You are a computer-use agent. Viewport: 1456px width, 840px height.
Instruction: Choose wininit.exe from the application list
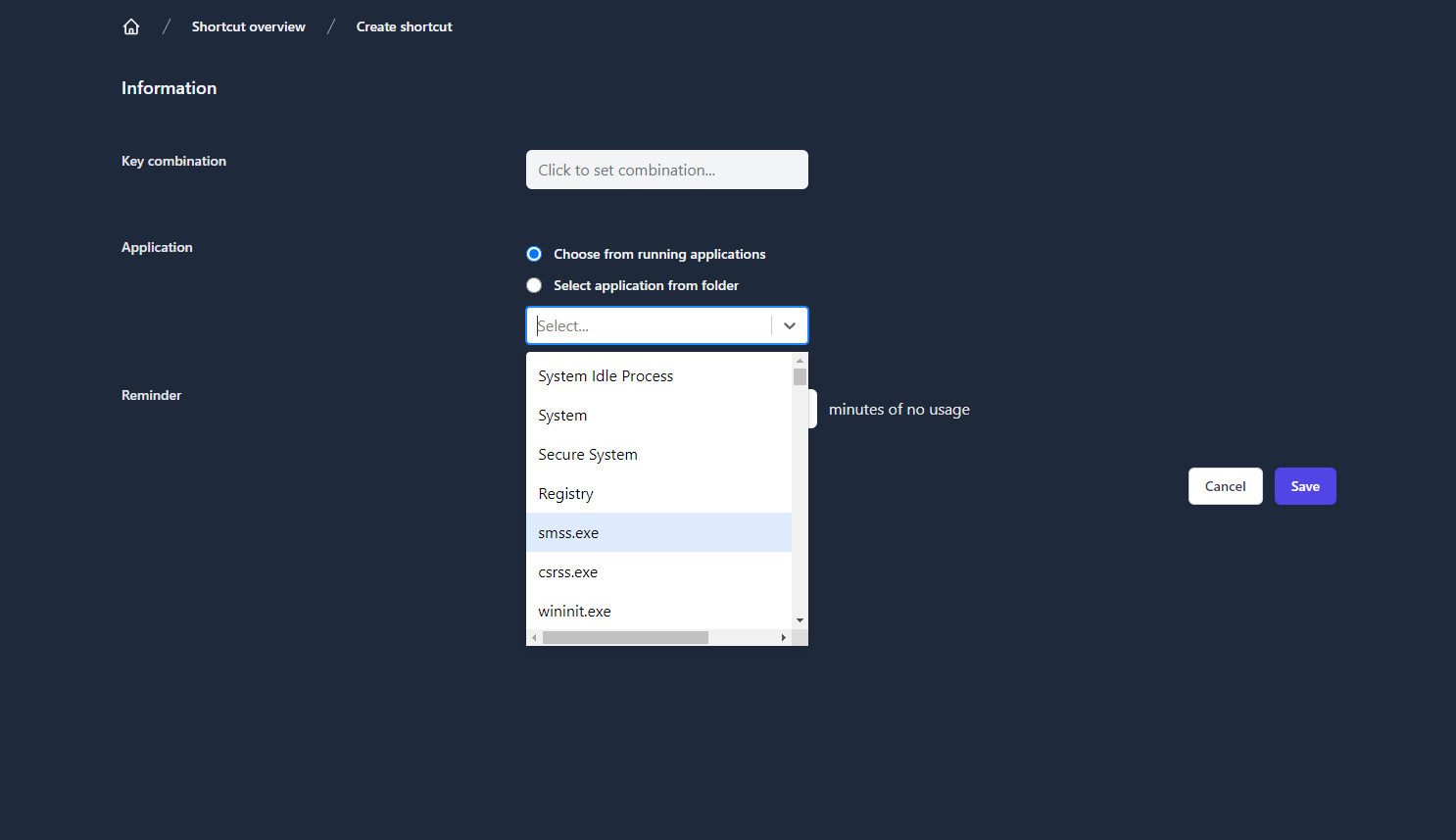pos(658,611)
